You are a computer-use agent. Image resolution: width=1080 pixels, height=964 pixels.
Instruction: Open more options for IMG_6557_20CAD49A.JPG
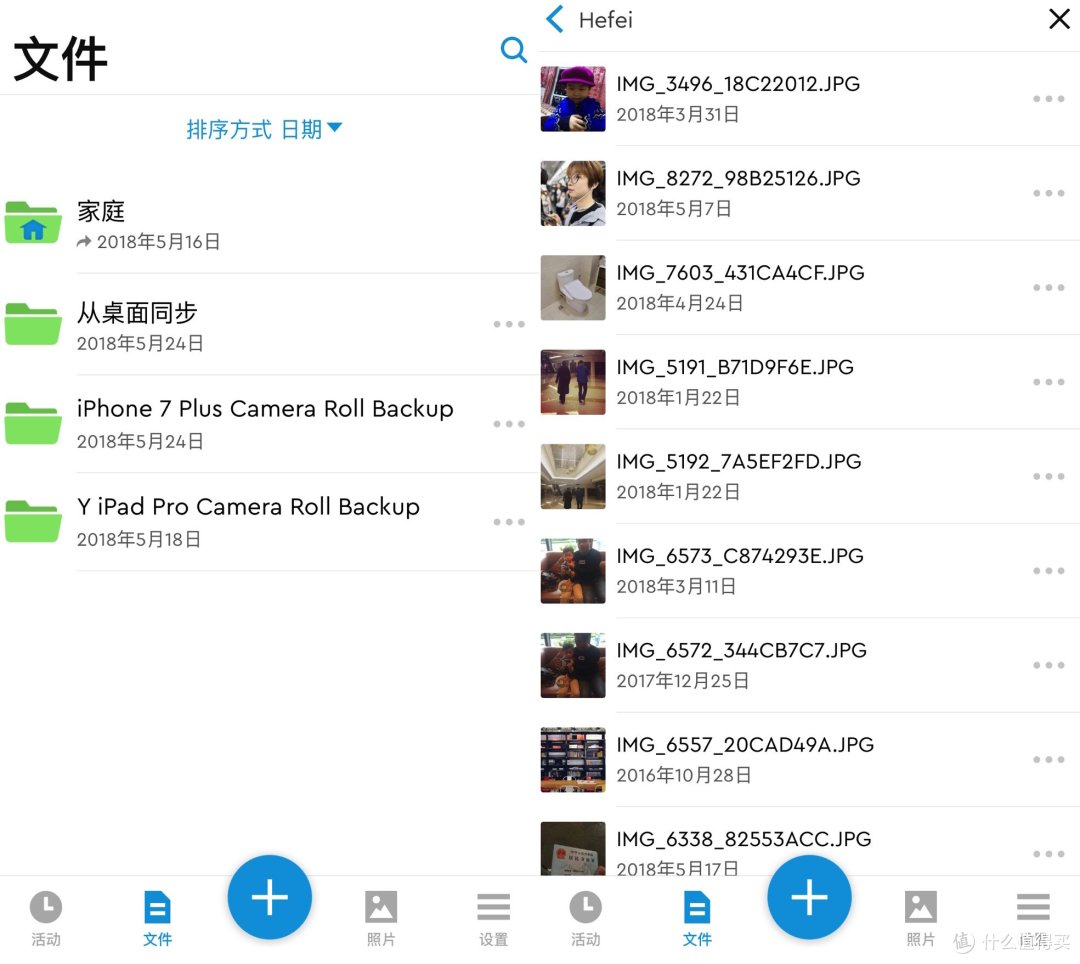pos(1048,759)
